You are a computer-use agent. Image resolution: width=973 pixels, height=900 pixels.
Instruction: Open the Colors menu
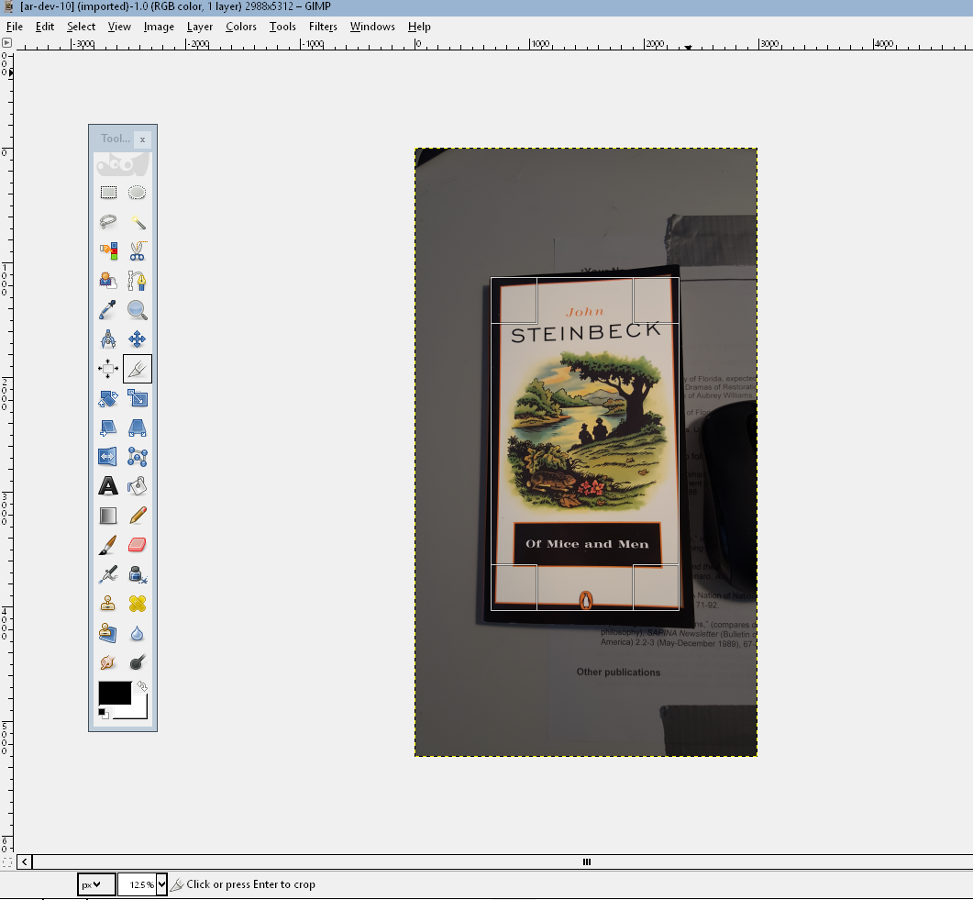tap(240, 27)
